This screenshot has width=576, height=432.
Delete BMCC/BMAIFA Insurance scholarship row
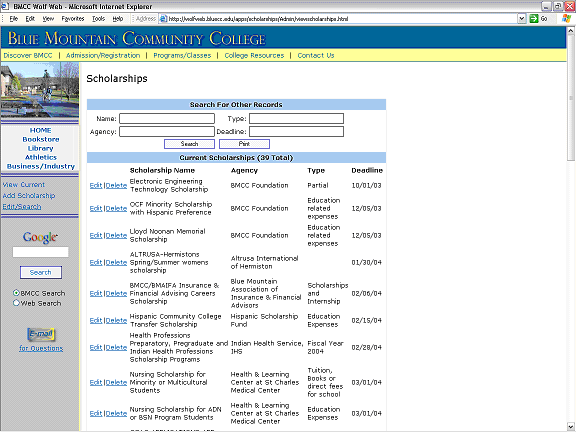116,293
